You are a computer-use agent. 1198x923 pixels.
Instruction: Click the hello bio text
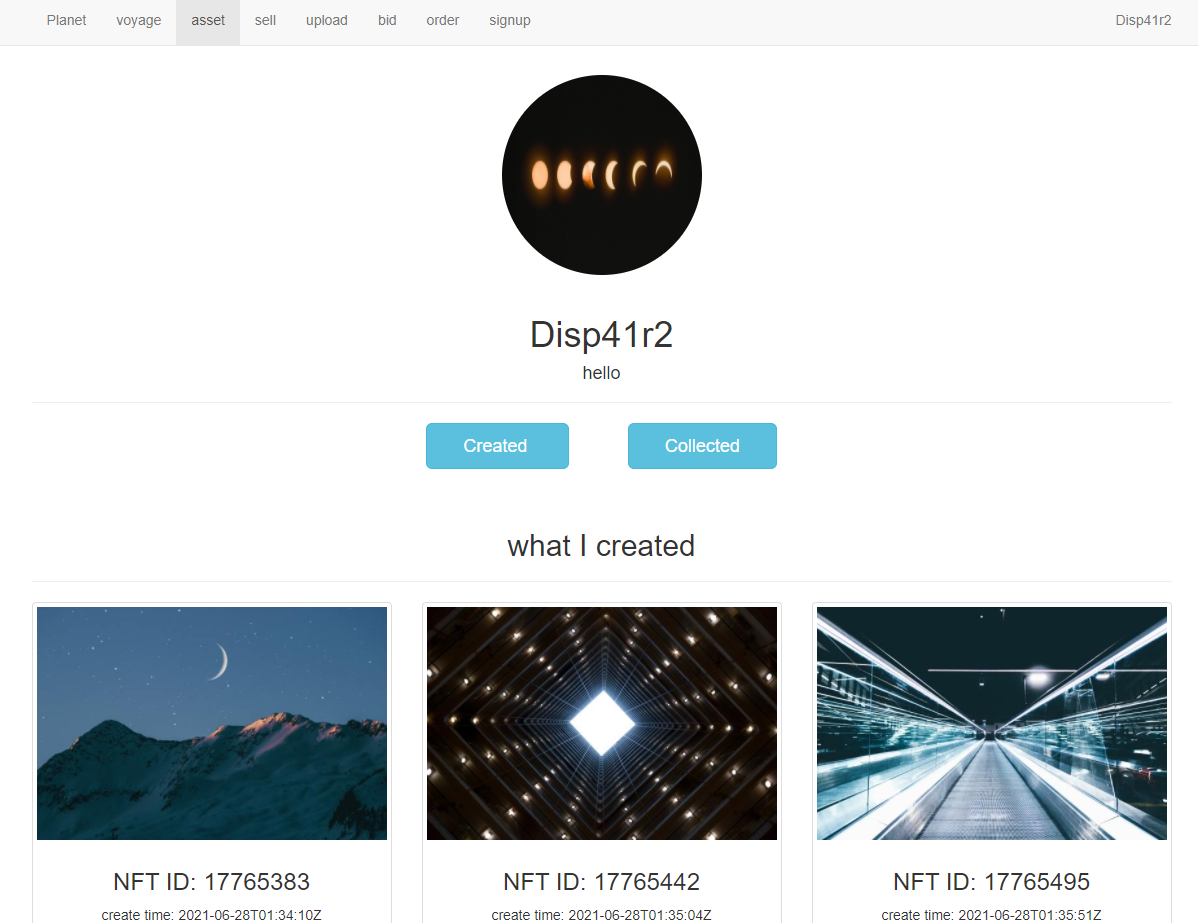[601, 372]
